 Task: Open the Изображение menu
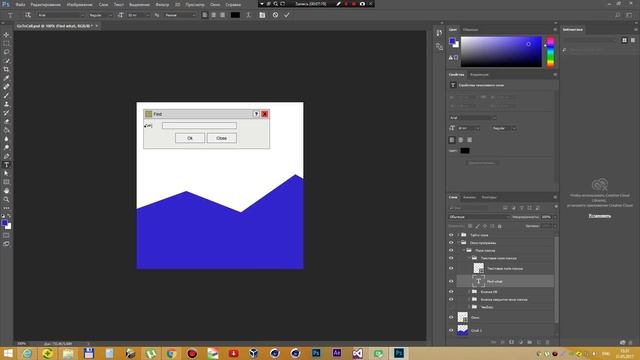pos(80,4)
